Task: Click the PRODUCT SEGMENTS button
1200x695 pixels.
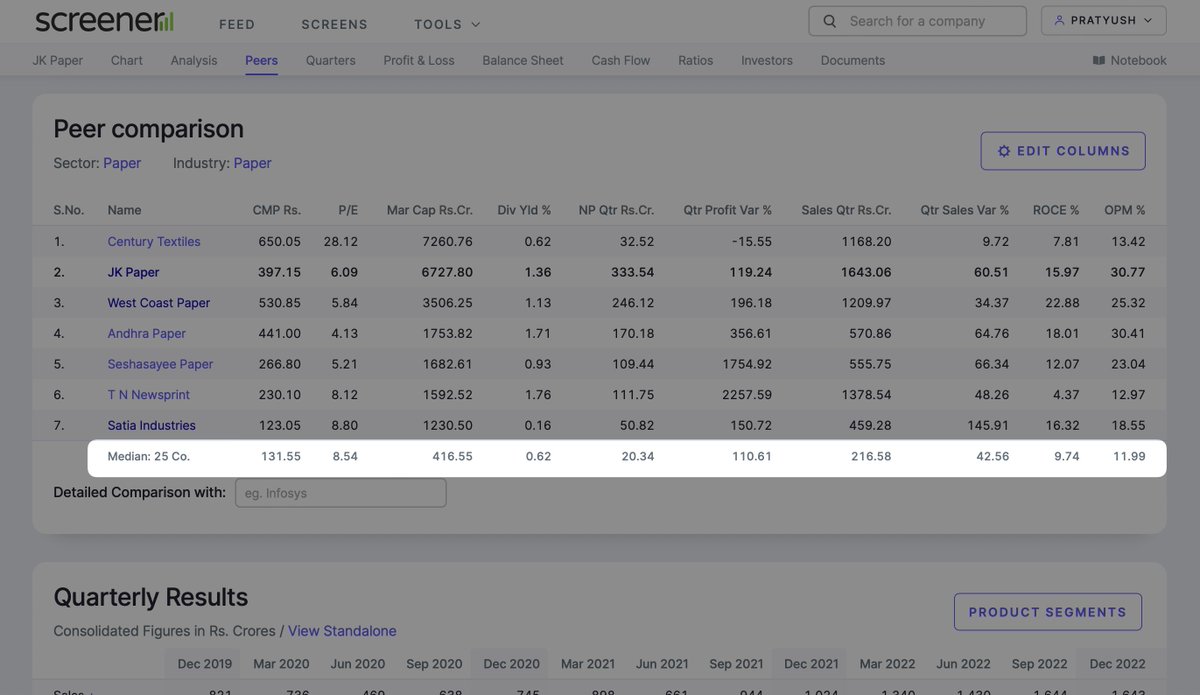Action: pos(1048,612)
